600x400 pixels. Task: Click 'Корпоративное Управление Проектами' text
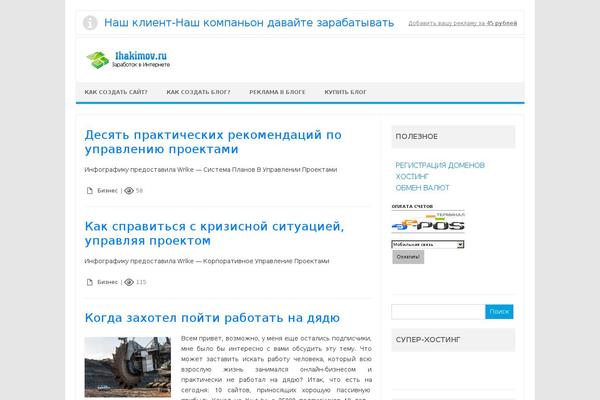(266, 261)
